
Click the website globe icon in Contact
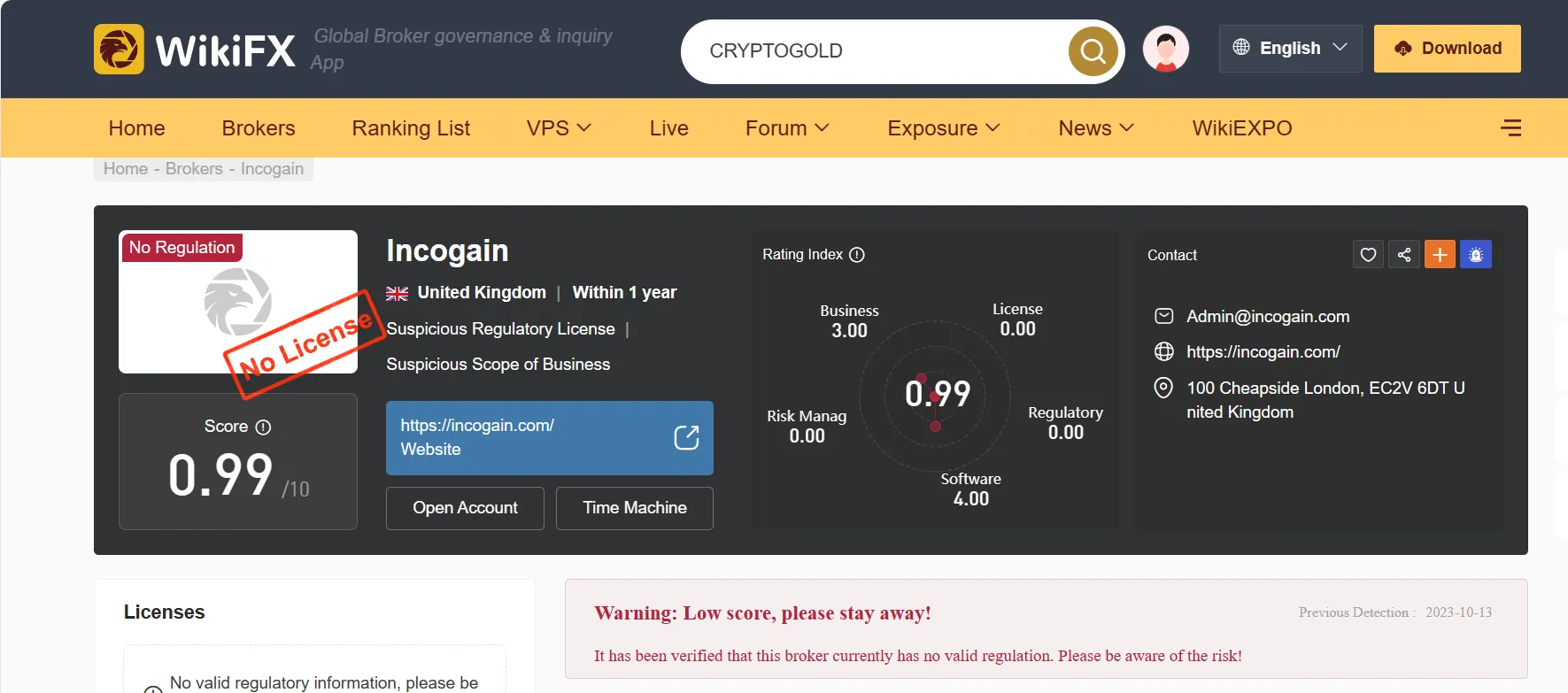coord(1164,352)
